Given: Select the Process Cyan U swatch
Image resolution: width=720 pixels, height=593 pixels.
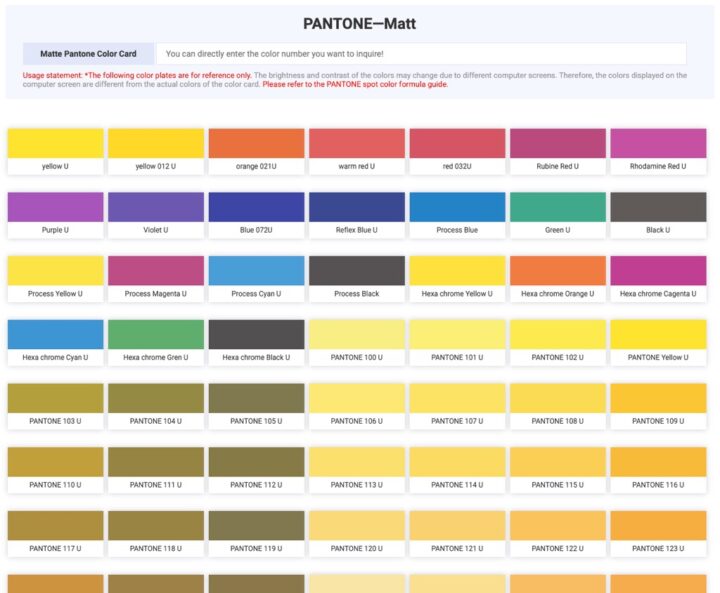Looking at the screenshot, I should (256, 272).
